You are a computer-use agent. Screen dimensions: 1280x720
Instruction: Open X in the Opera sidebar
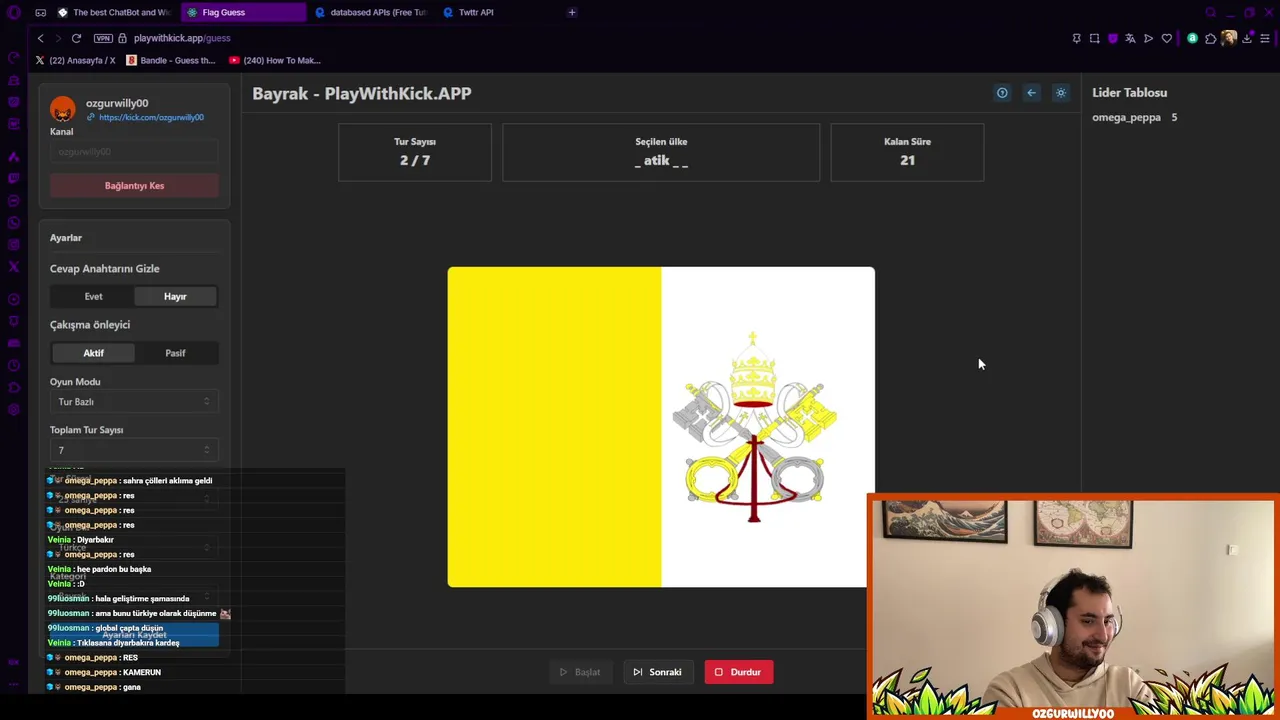14,266
